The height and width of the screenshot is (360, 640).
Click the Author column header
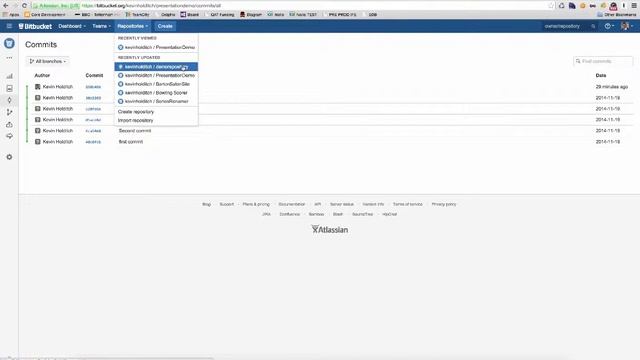click(42, 76)
